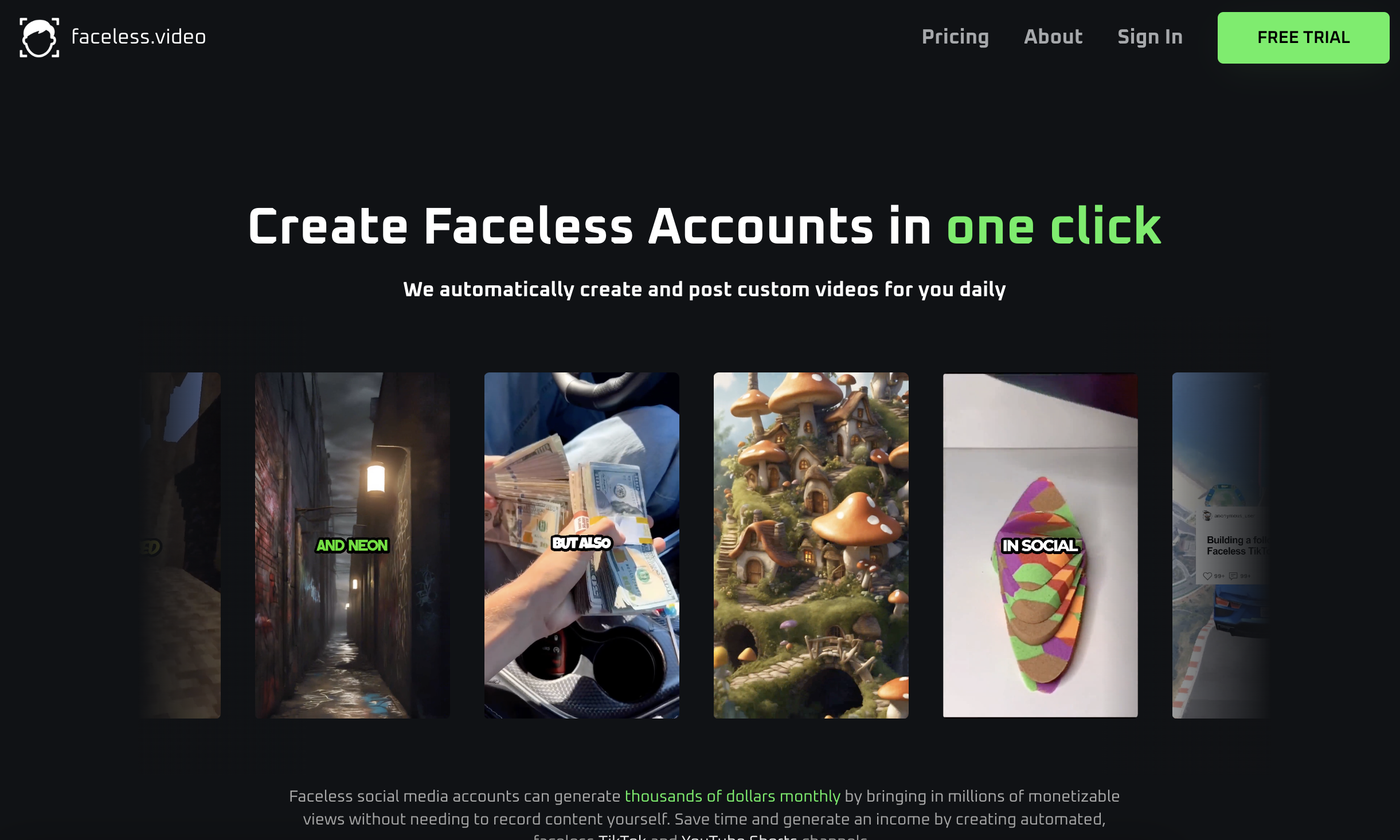The width and height of the screenshot is (1400, 840).
Task: Open the cash stack video thumbnail
Action: [x=582, y=545]
